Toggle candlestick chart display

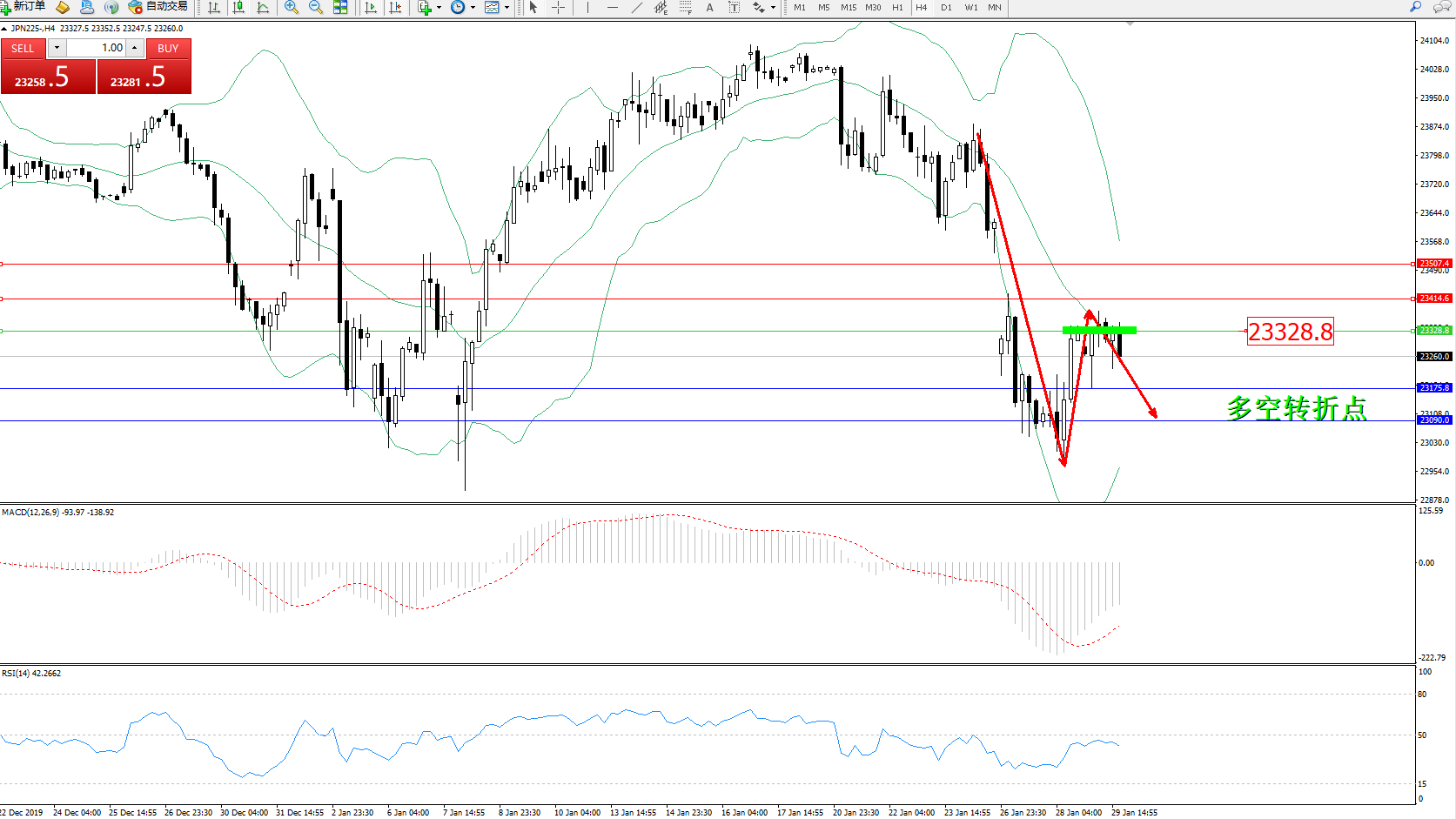pos(238,7)
